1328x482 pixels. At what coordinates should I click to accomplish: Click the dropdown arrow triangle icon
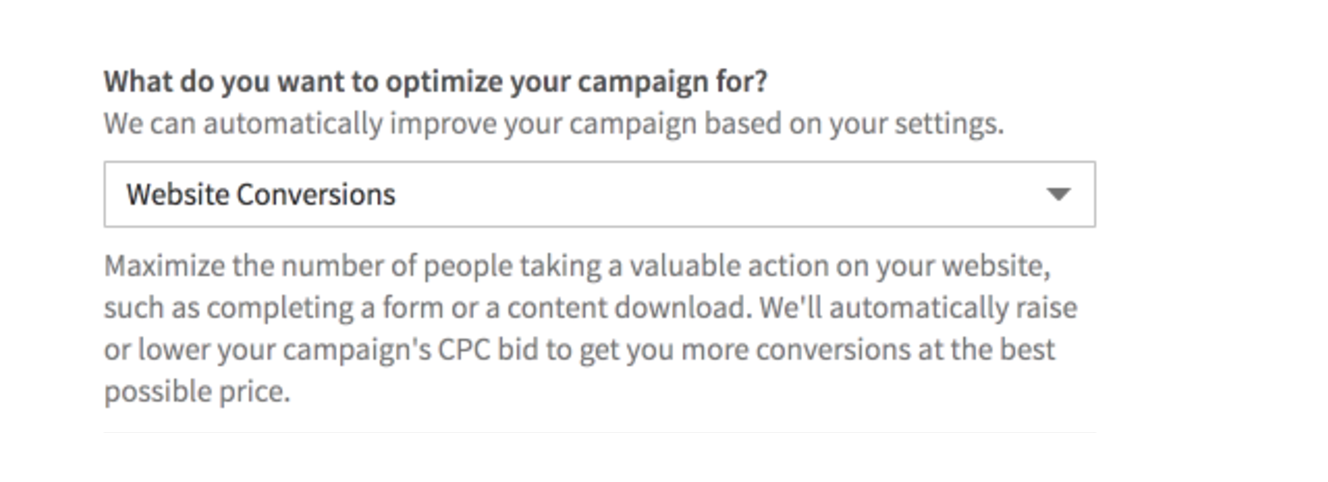1058,194
